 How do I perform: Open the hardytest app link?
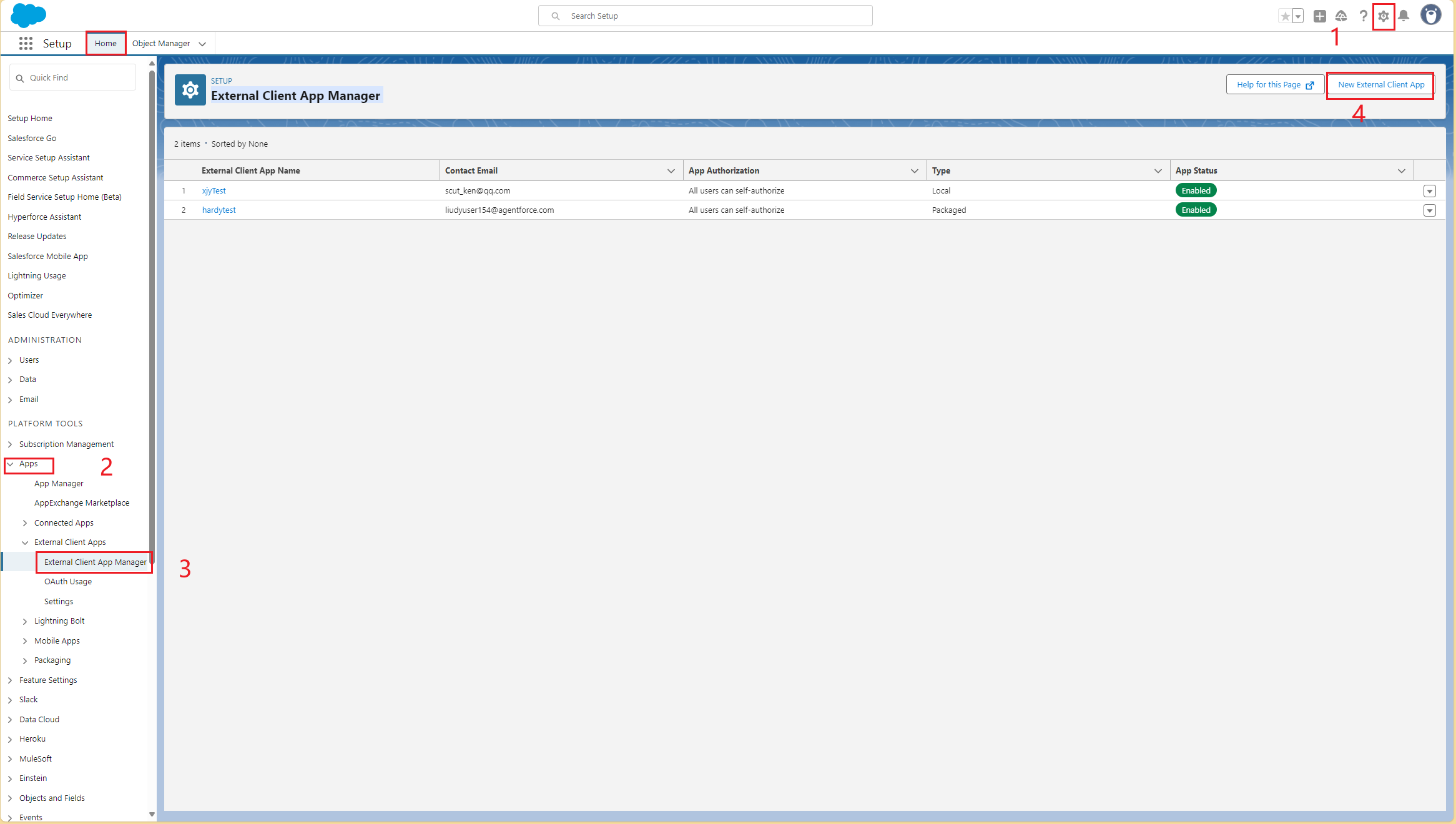(x=219, y=210)
